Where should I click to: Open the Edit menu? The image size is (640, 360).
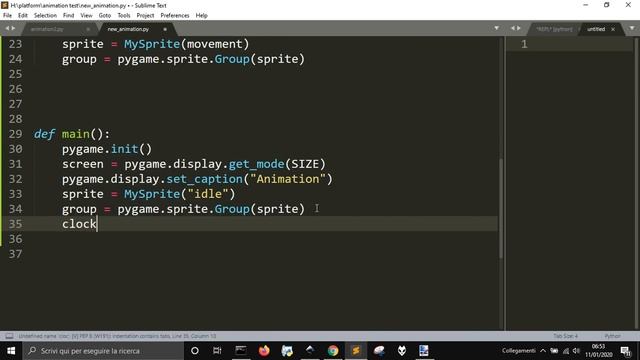(23, 16)
